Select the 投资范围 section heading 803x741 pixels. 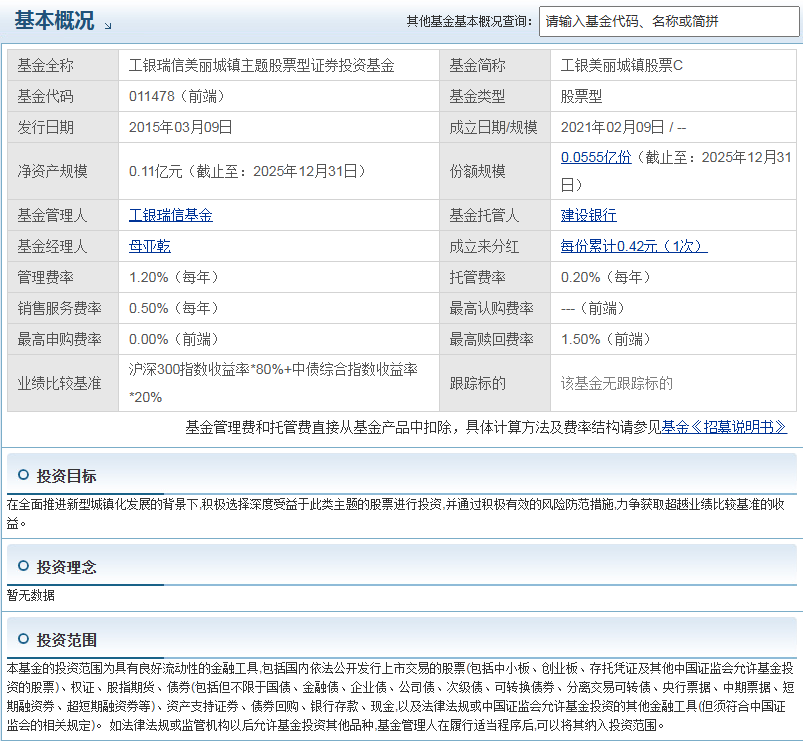coord(66,640)
